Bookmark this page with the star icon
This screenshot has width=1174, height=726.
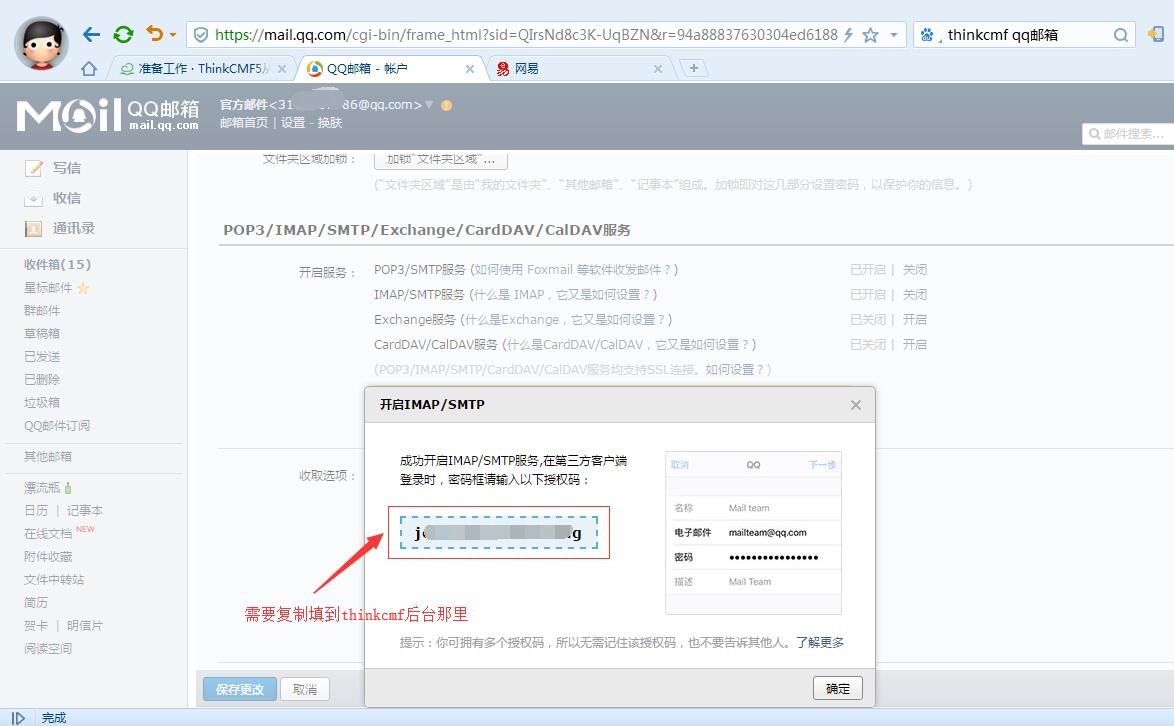click(870, 34)
